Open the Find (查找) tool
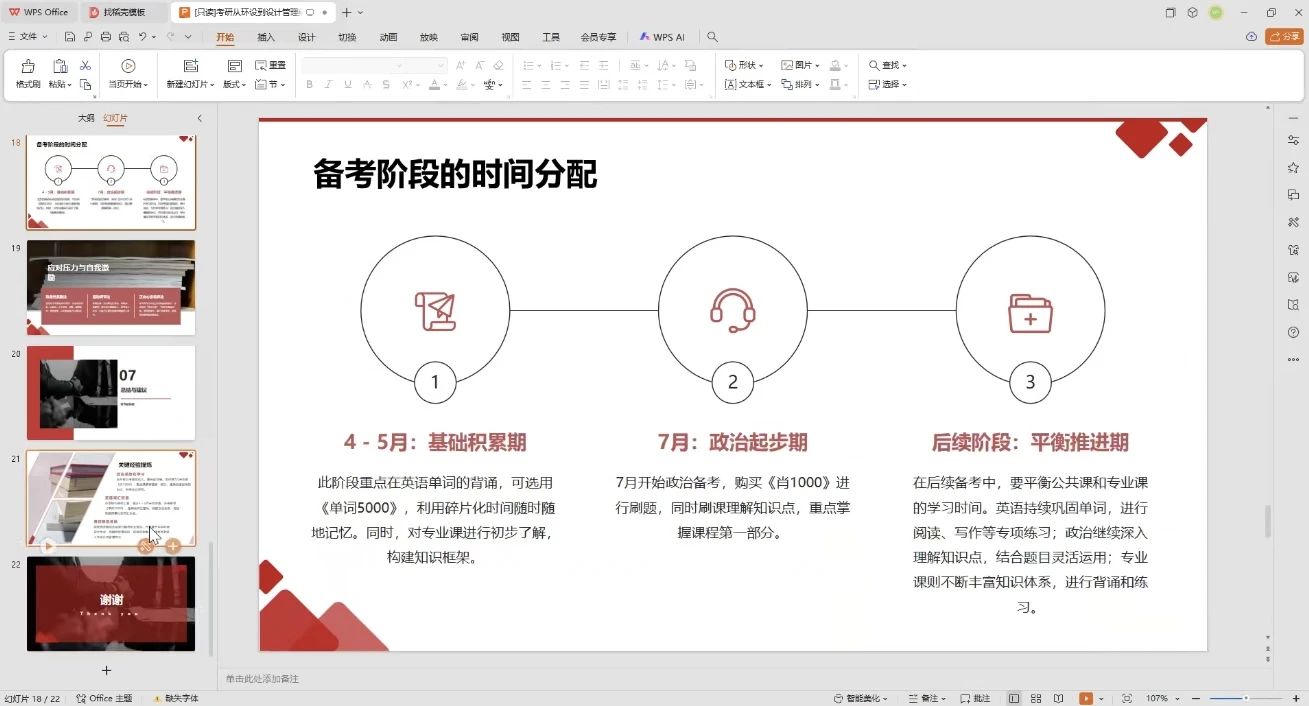The height and width of the screenshot is (706, 1309). tap(887, 65)
